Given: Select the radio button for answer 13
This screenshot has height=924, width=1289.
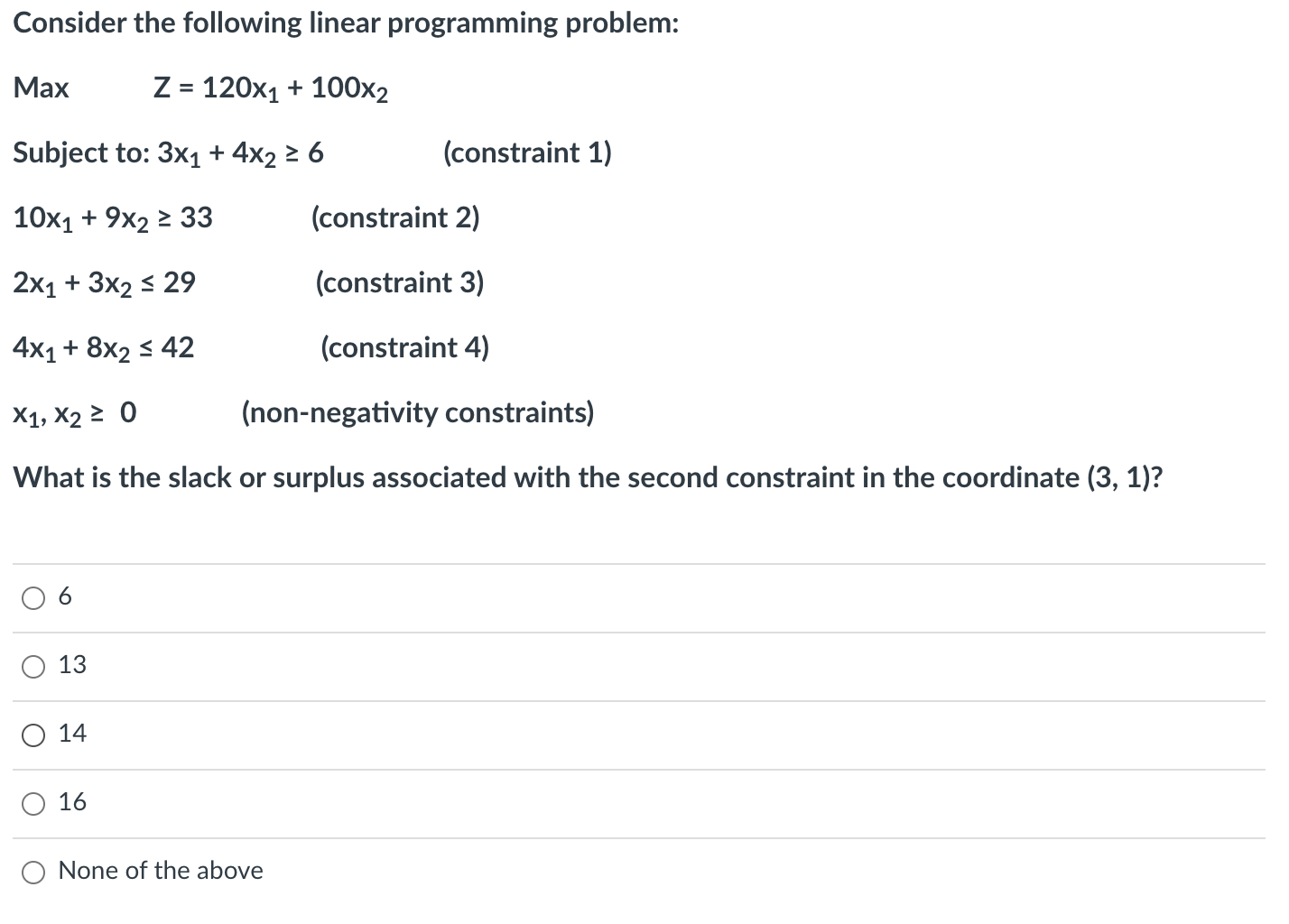Looking at the screenshot, I should click(33, 665).
